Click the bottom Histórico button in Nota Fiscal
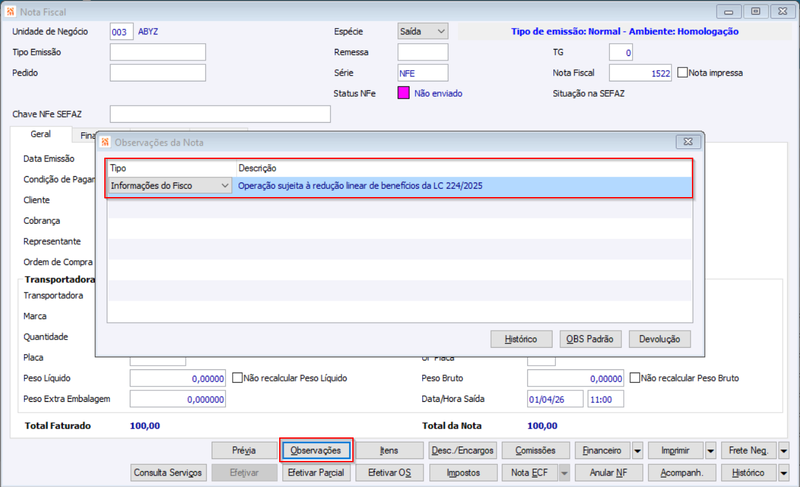This screenshot has width=800, height=487. (x=748, y=473)
